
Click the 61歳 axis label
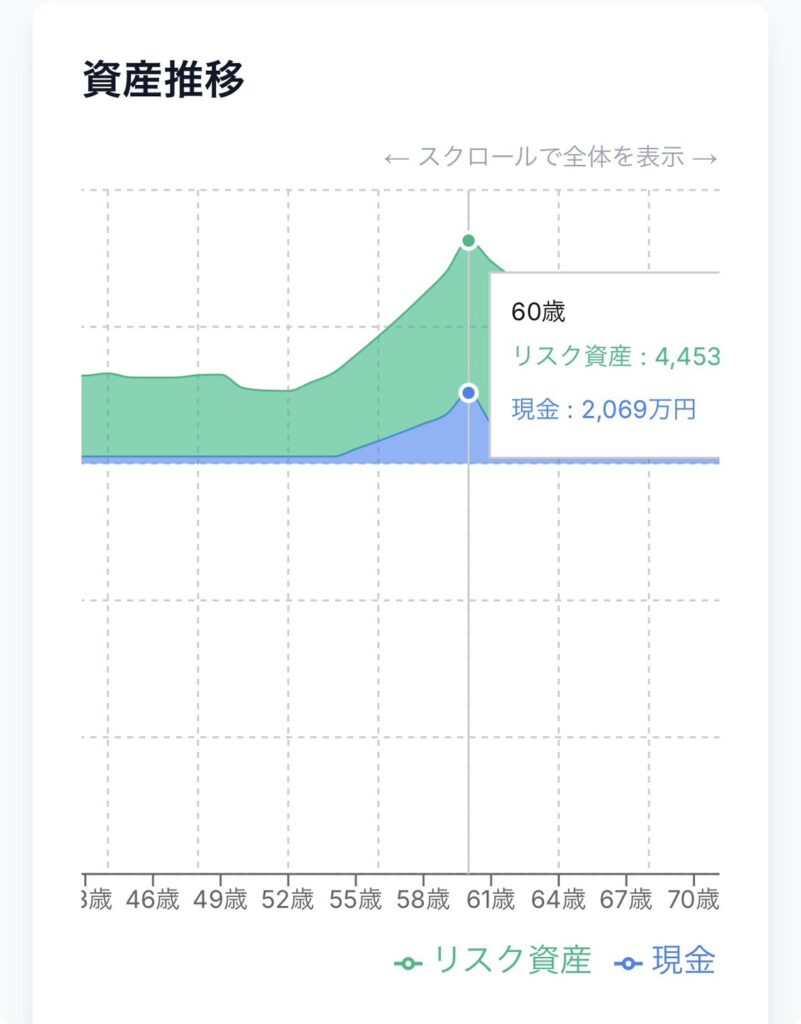490,899
